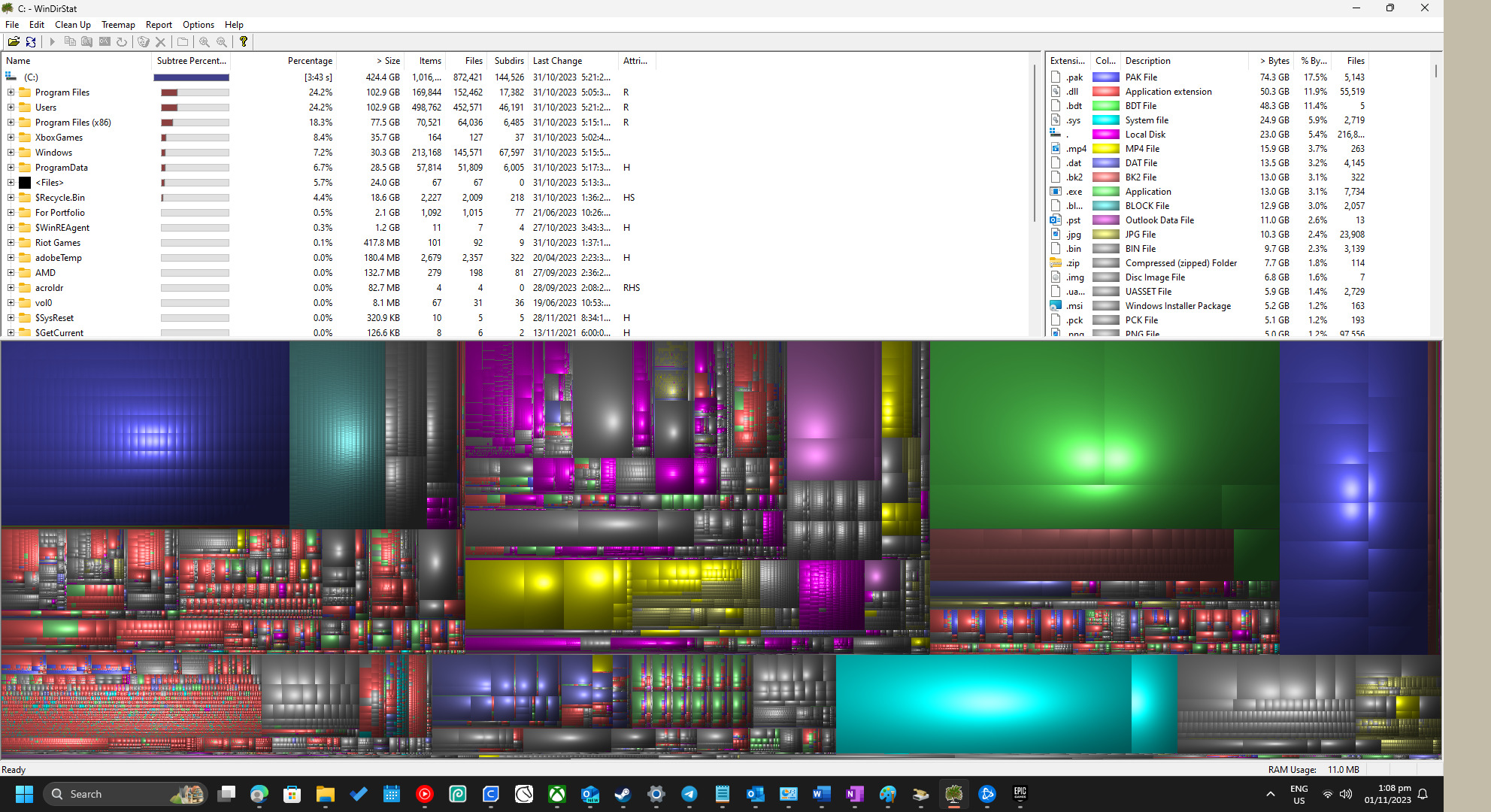Click the Windows Start button
Image resolution: width=1491 pixels, height=812 pixels.
click(x=24, y=794)
